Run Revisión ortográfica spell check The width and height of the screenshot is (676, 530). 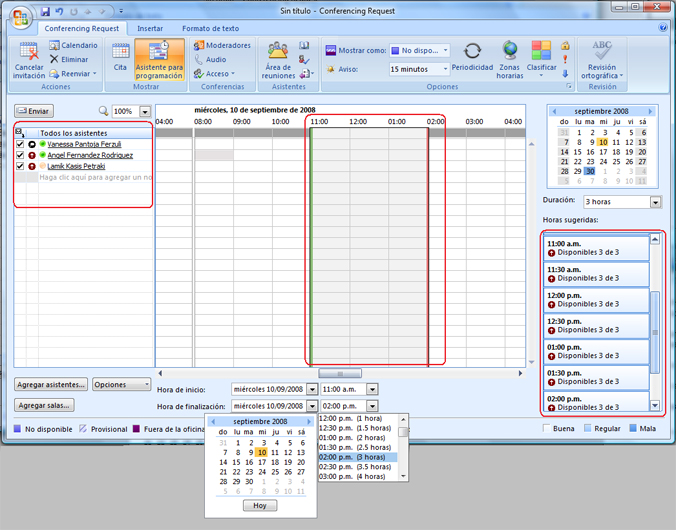click(x=602, y=60)
